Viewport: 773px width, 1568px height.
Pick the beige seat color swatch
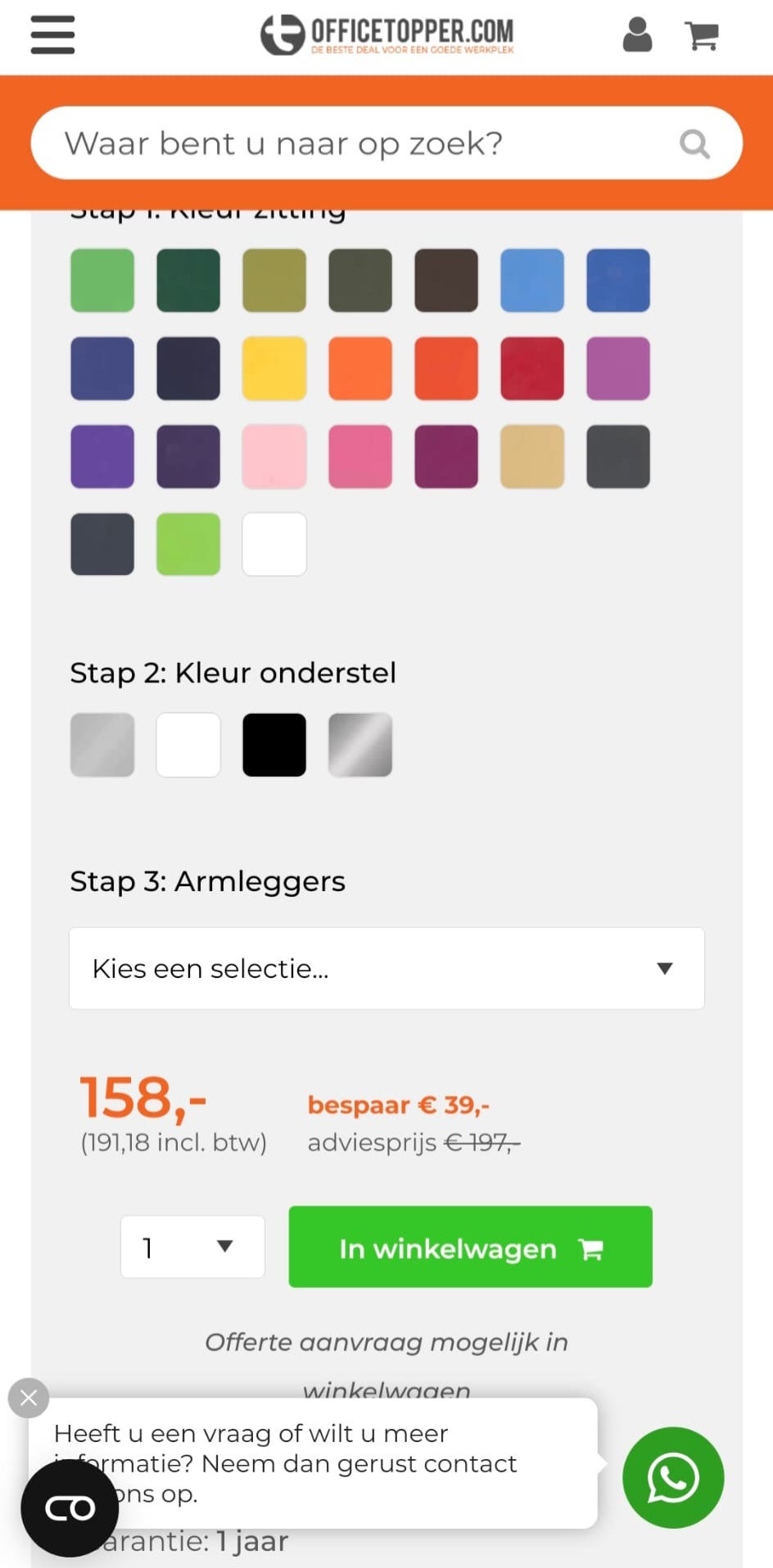tap(532, 457)
